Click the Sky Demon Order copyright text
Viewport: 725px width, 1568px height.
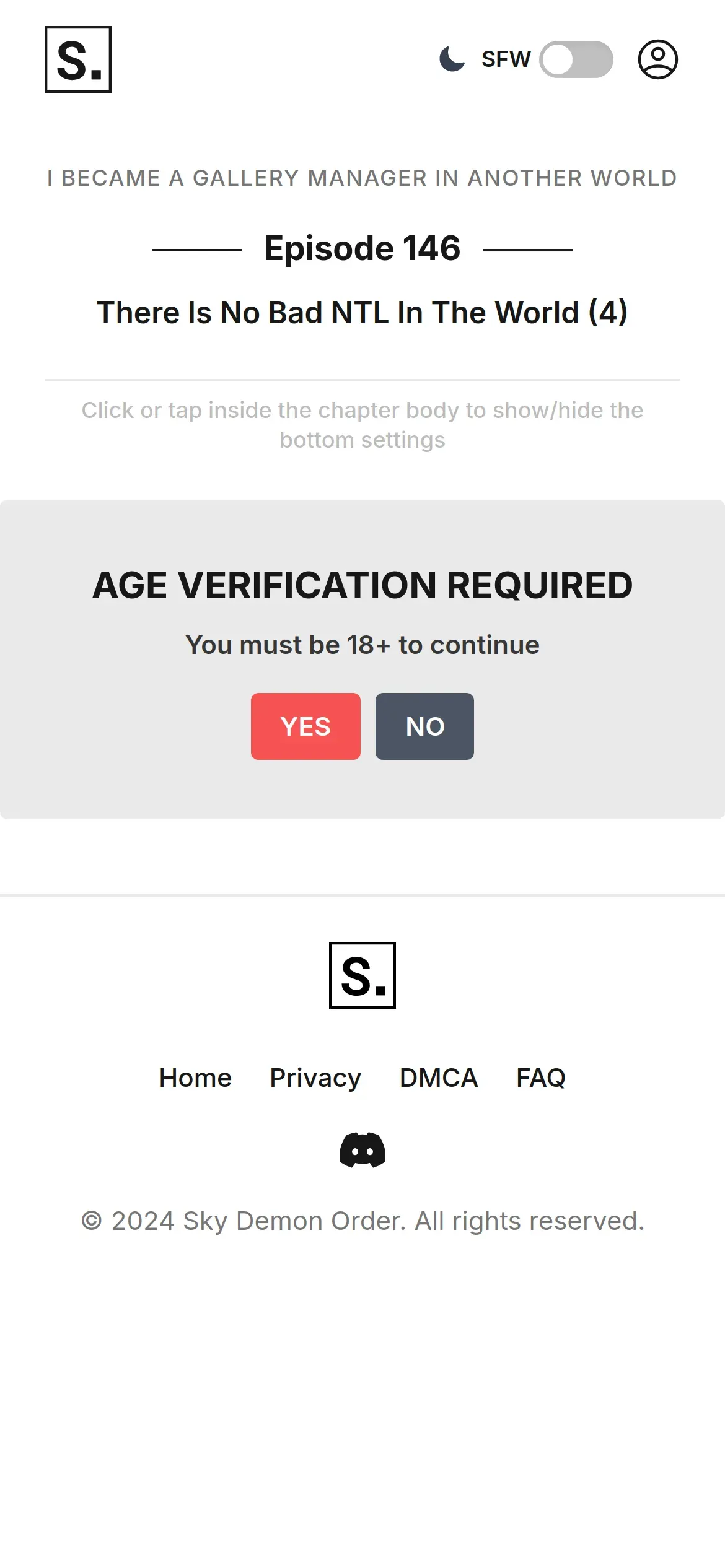(x=362, y=1221)
